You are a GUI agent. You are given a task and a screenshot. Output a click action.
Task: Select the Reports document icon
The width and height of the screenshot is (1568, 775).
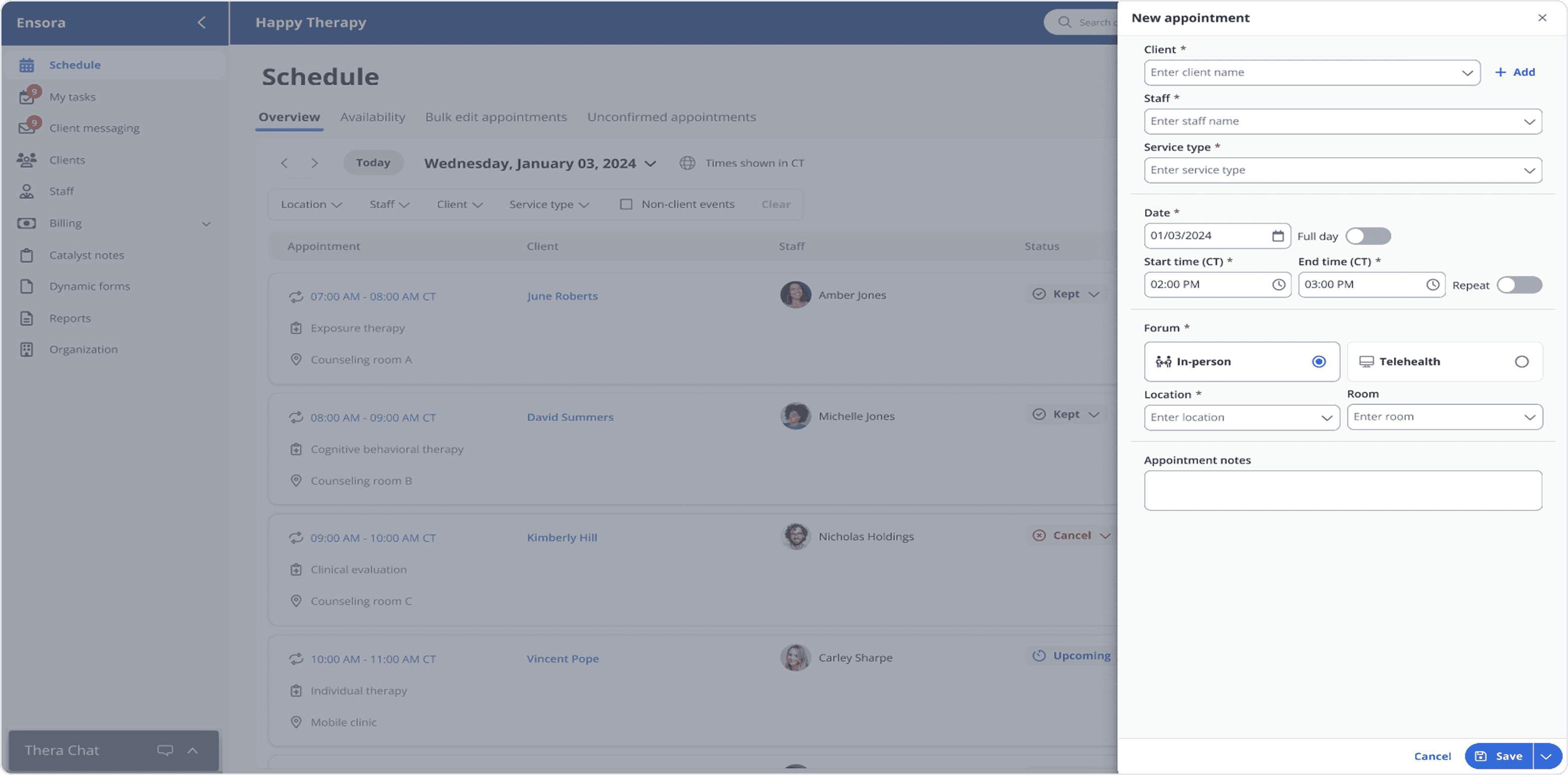point(27,318)
